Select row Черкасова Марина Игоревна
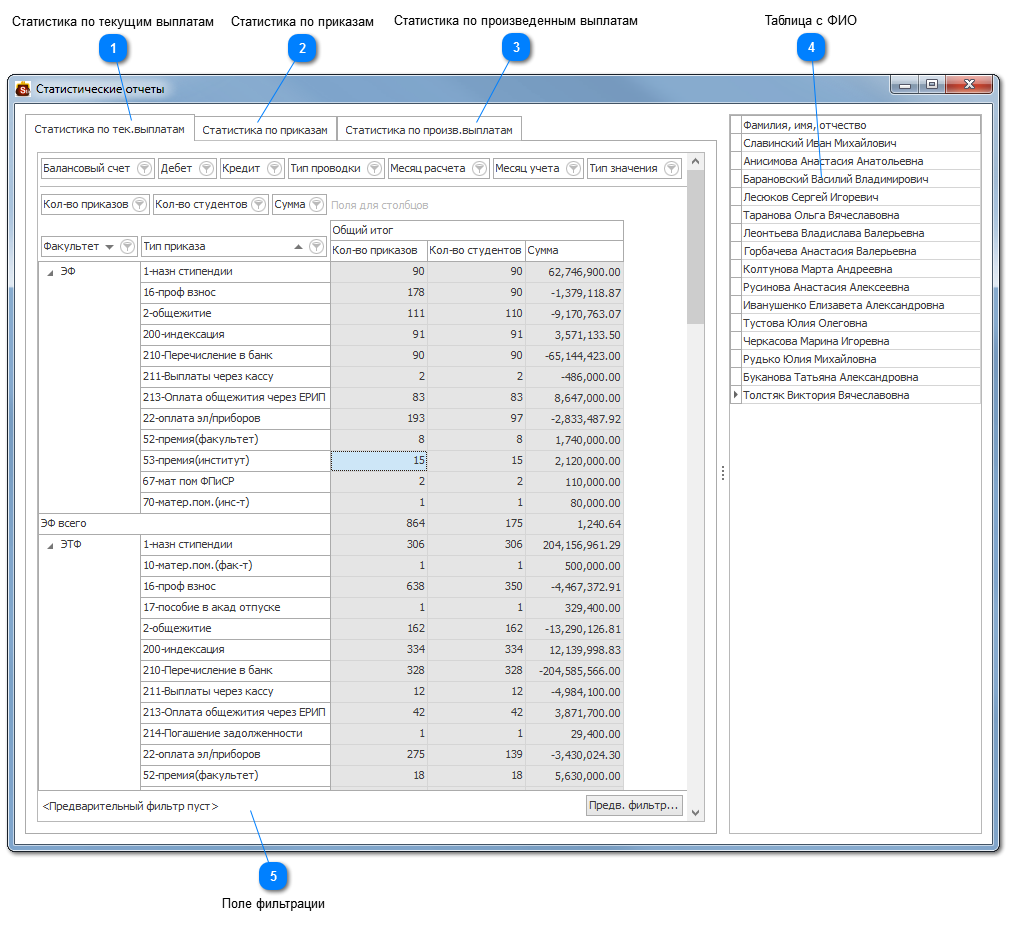The height and width of the screenshot is (927, 1009). [x=861, y=341]
